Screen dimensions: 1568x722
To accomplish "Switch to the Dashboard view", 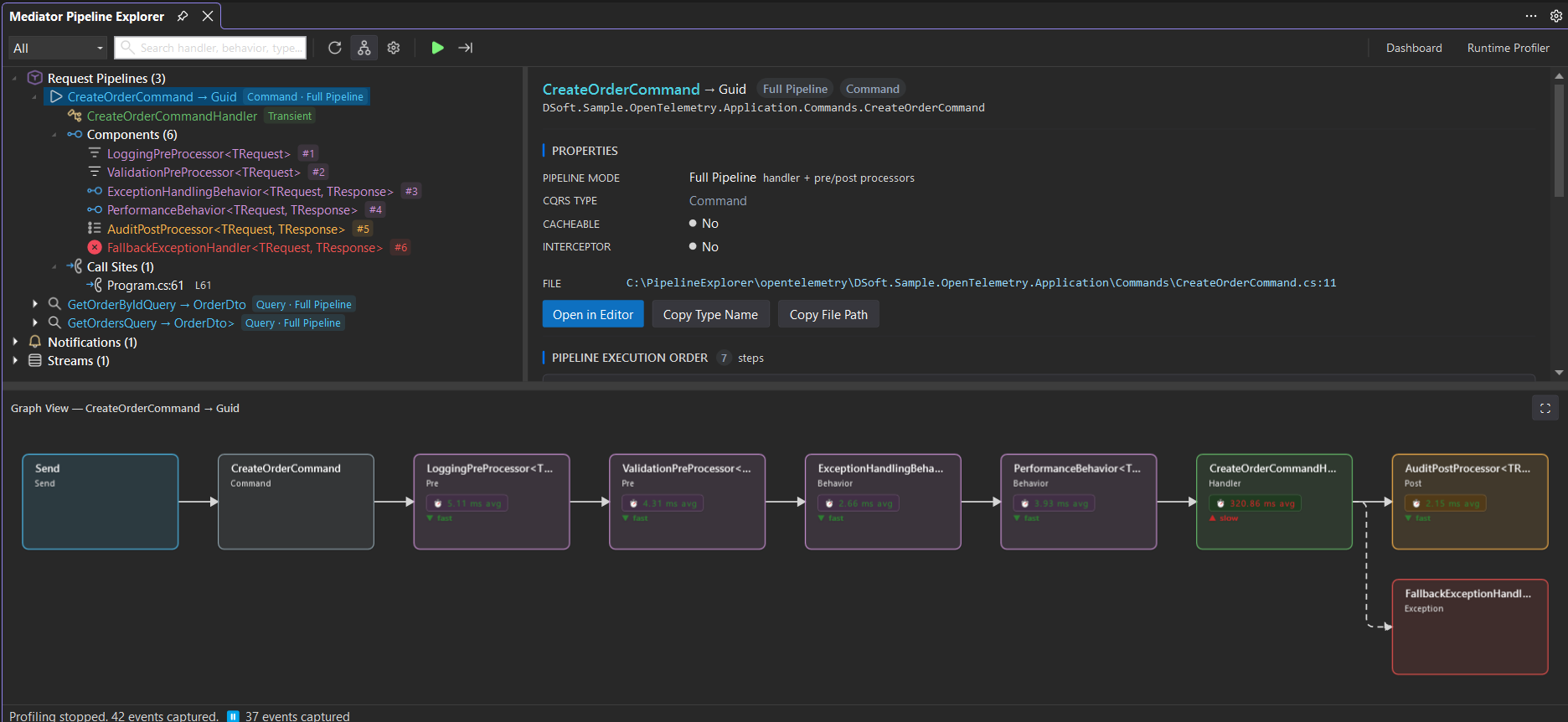I will coord(1414,48).
